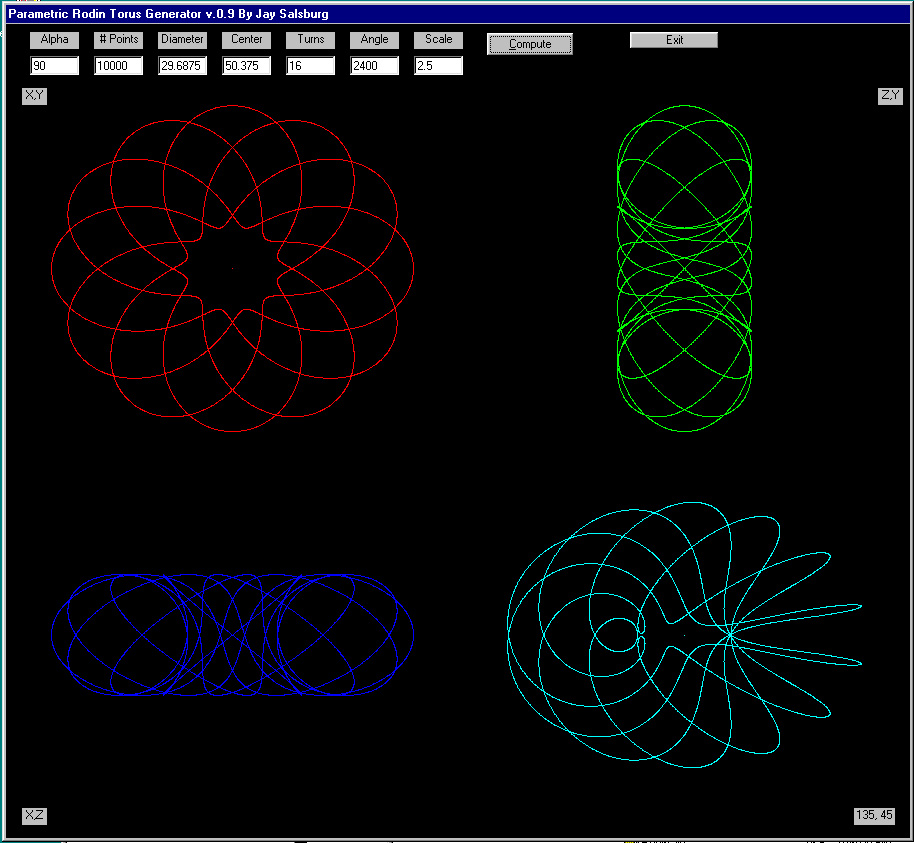The width and height of the screenshot is (914, 843).
Task: Edit the Diameter field showing 29.6875
Action: click(182, 66)
